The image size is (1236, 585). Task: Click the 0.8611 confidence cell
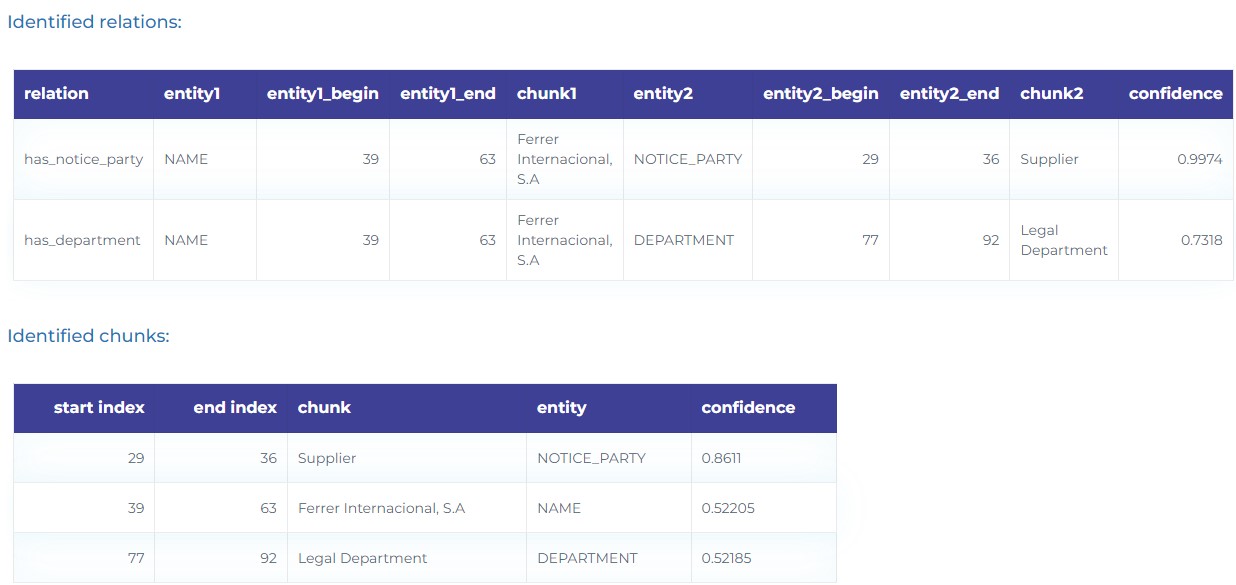[721, 458]
